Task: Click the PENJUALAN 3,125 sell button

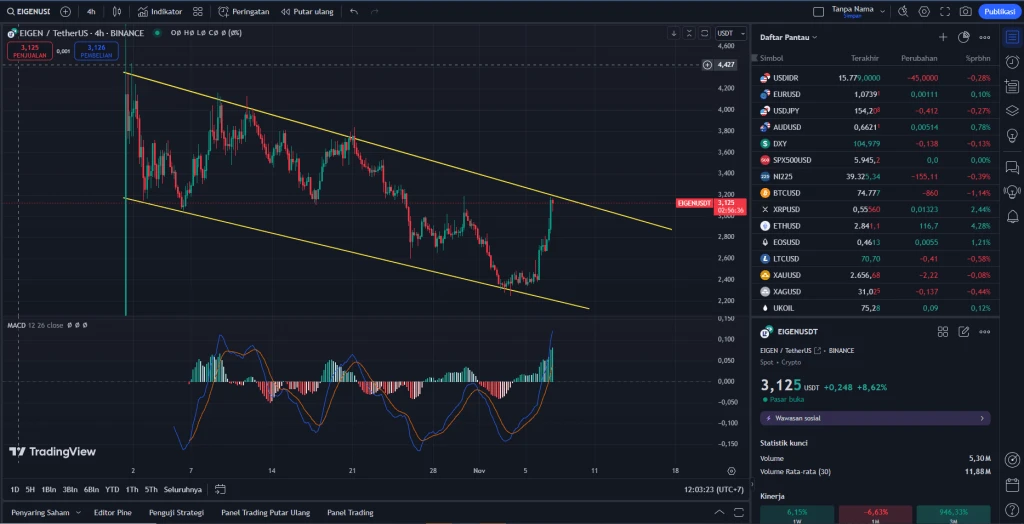Action: (x=29, y=51)
